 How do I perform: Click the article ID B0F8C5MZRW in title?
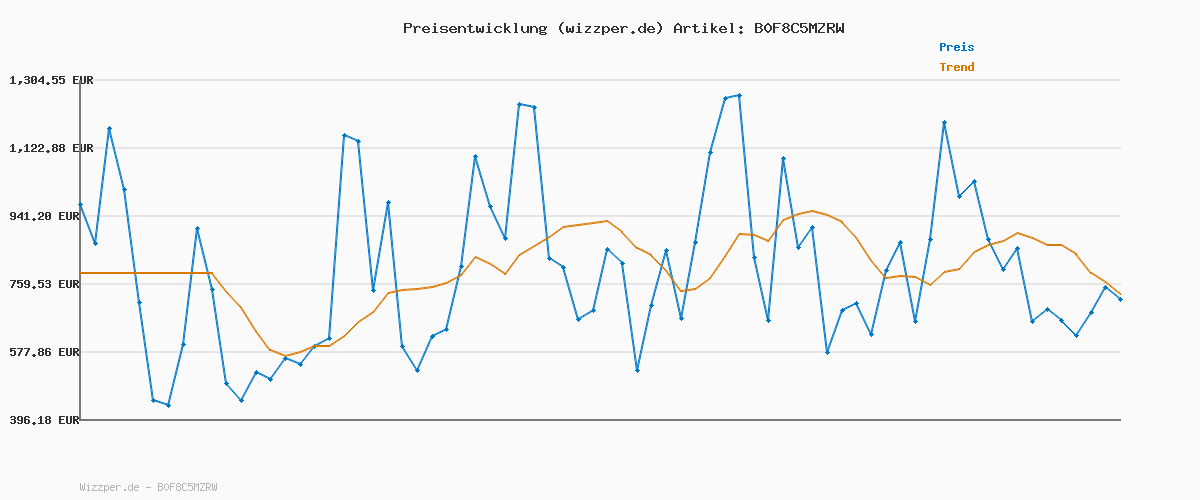798,28
